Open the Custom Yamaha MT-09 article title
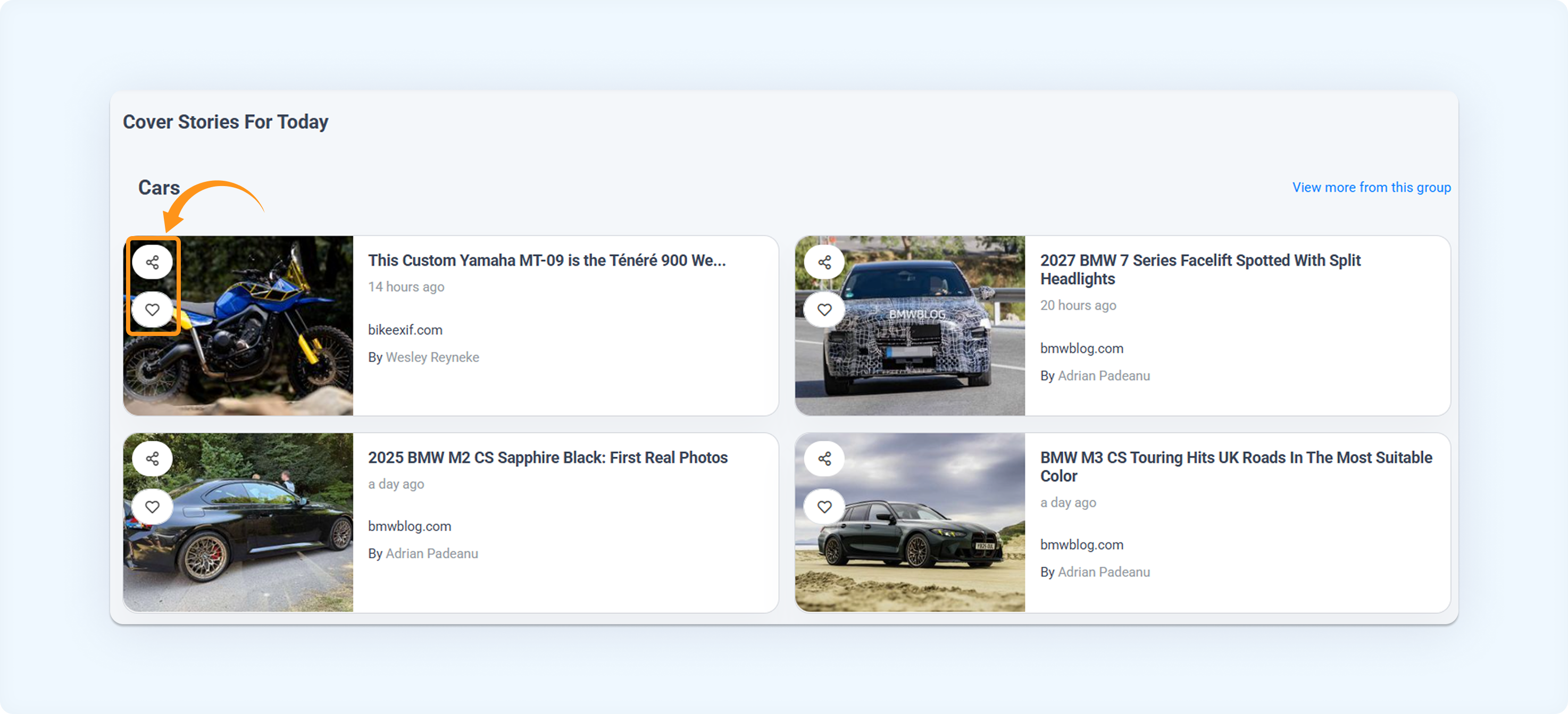The height and width of the screenshot is (714, 1568). point(547,261)
